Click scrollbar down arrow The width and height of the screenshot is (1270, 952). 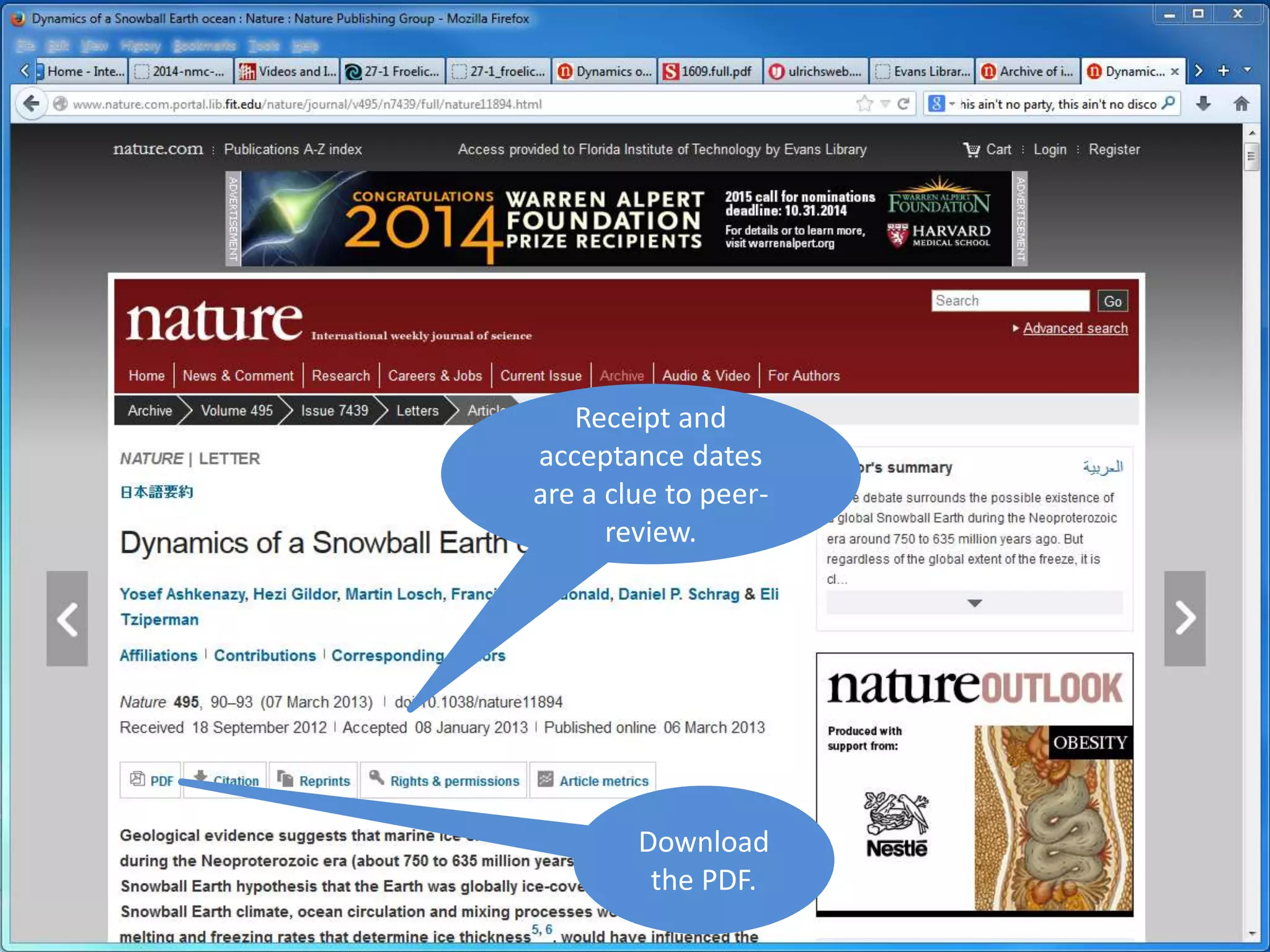(1251, 933)
